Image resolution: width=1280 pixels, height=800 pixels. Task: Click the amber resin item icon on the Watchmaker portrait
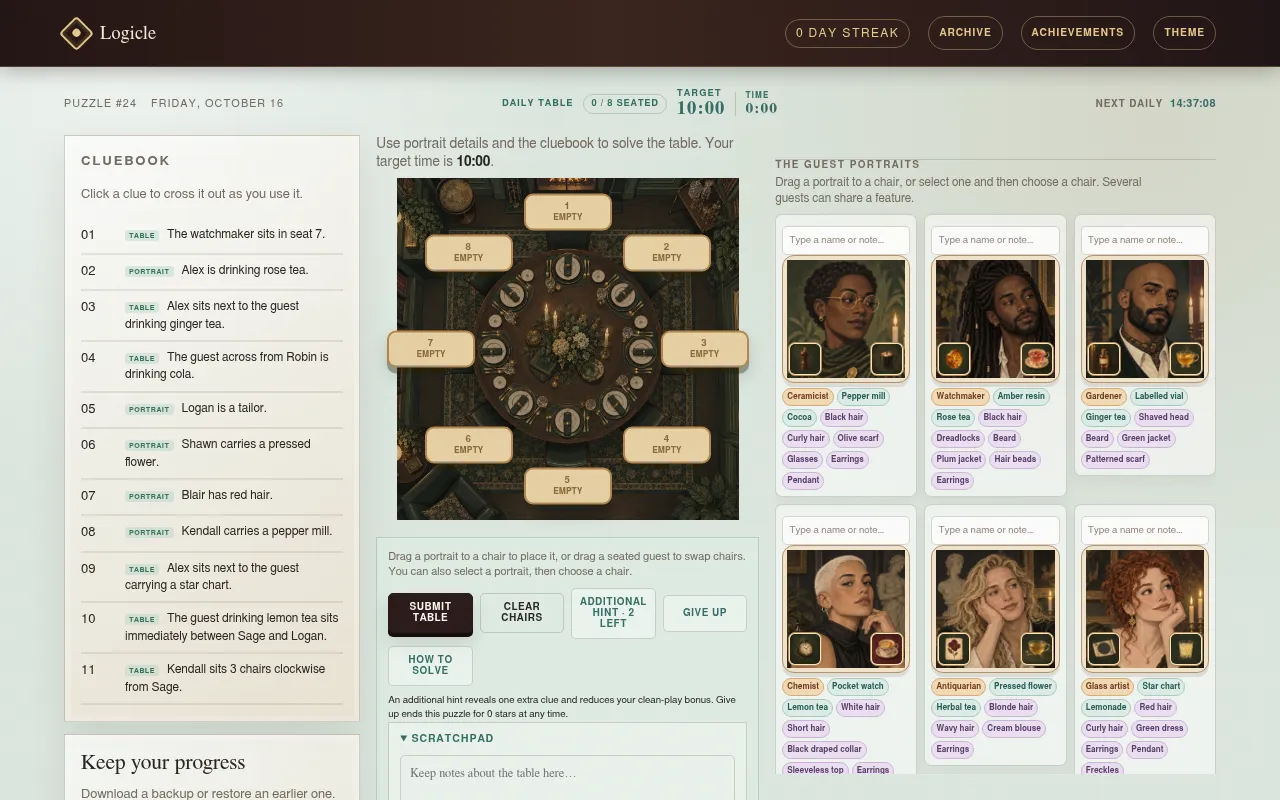954,358
